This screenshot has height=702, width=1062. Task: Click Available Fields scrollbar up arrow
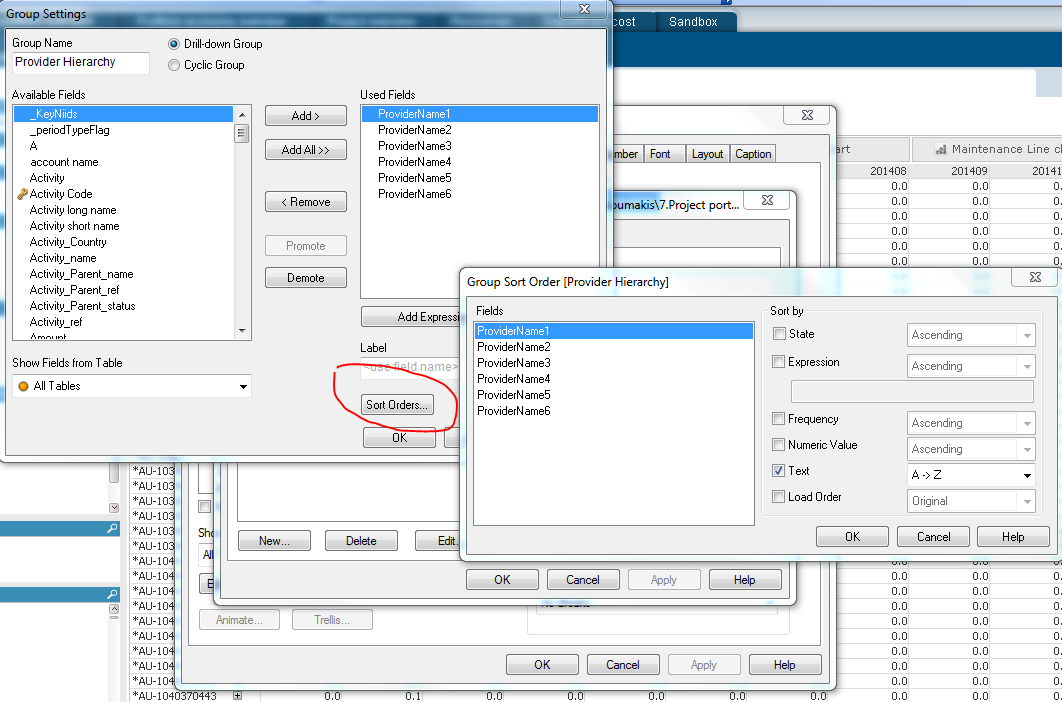[x=242, y=115]
